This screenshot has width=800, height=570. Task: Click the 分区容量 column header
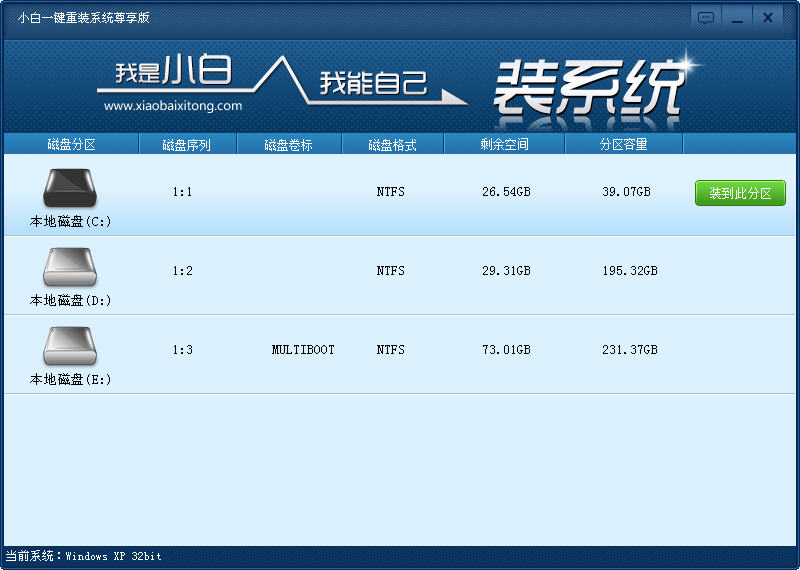623,144
